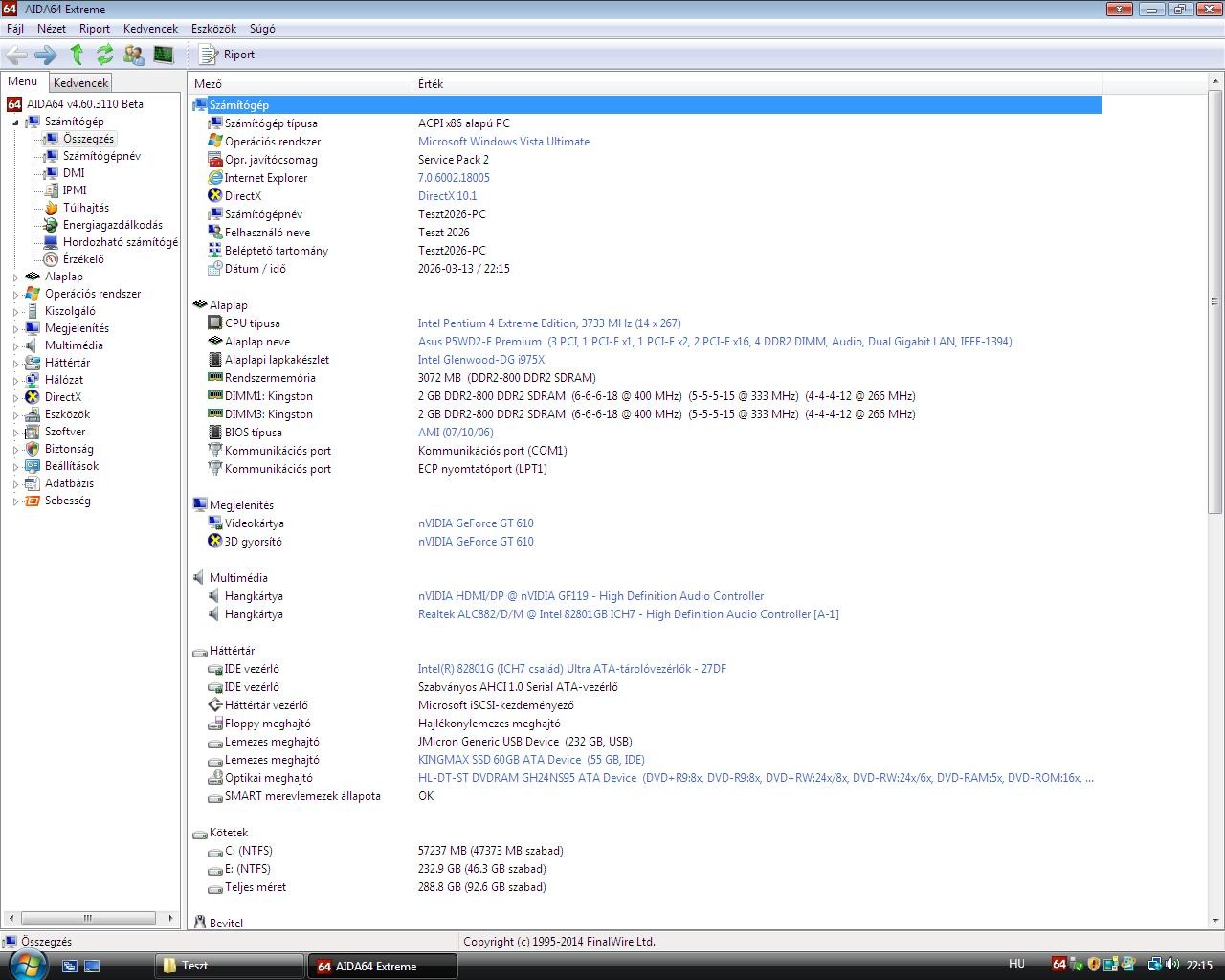Click the Adatbázis icon in tree
Screen dimensions: 1225x980
point(33,483)
